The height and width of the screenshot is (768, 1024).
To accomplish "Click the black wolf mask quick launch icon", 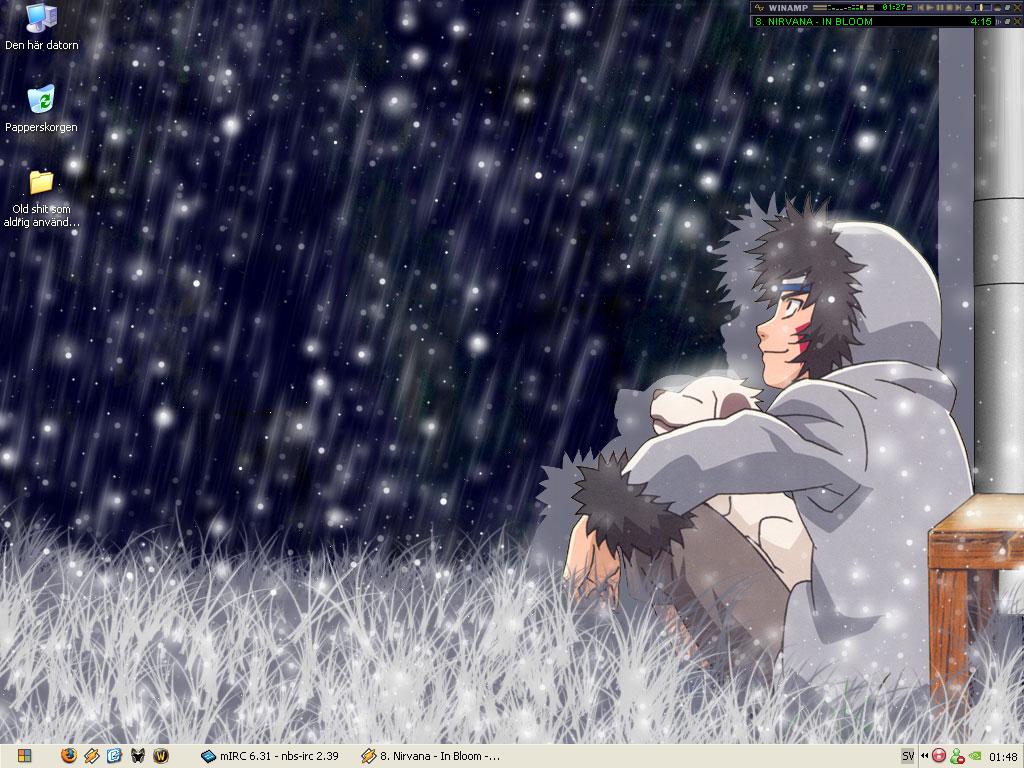I will [137, 756].
